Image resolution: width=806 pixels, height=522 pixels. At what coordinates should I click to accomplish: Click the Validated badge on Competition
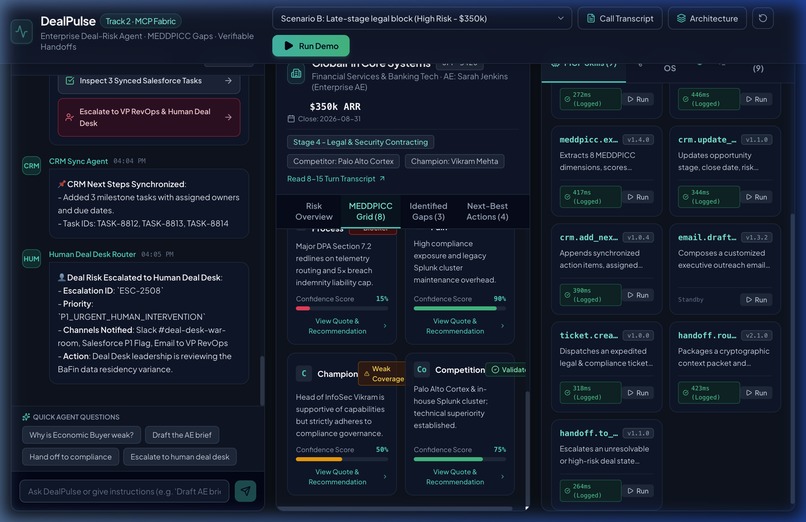[508, 369]
